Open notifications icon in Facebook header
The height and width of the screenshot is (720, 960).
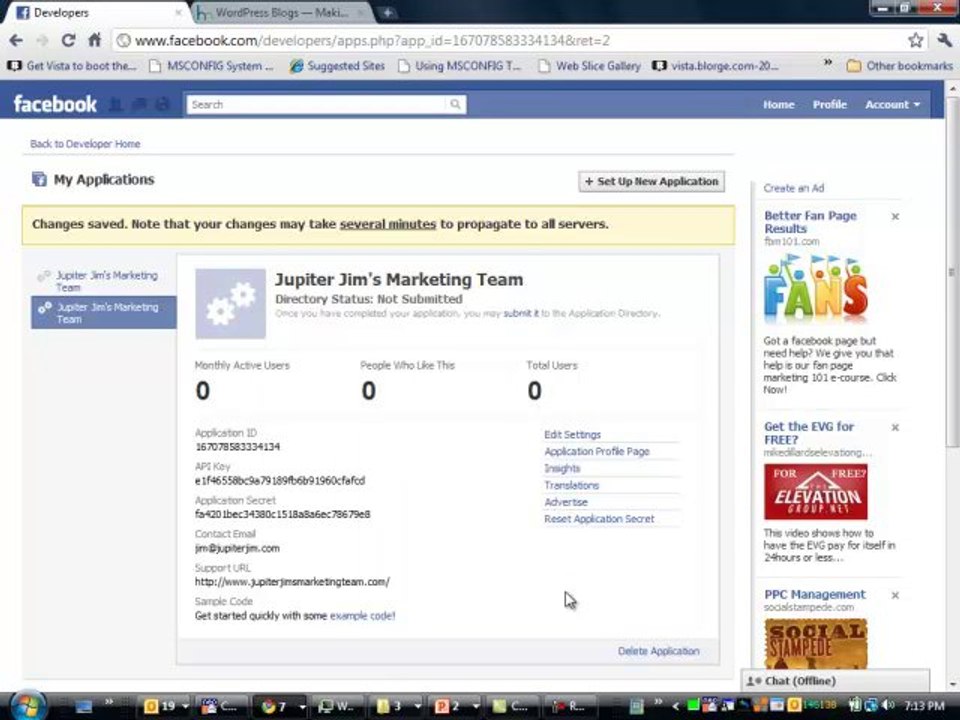click(x=162, y=104)
